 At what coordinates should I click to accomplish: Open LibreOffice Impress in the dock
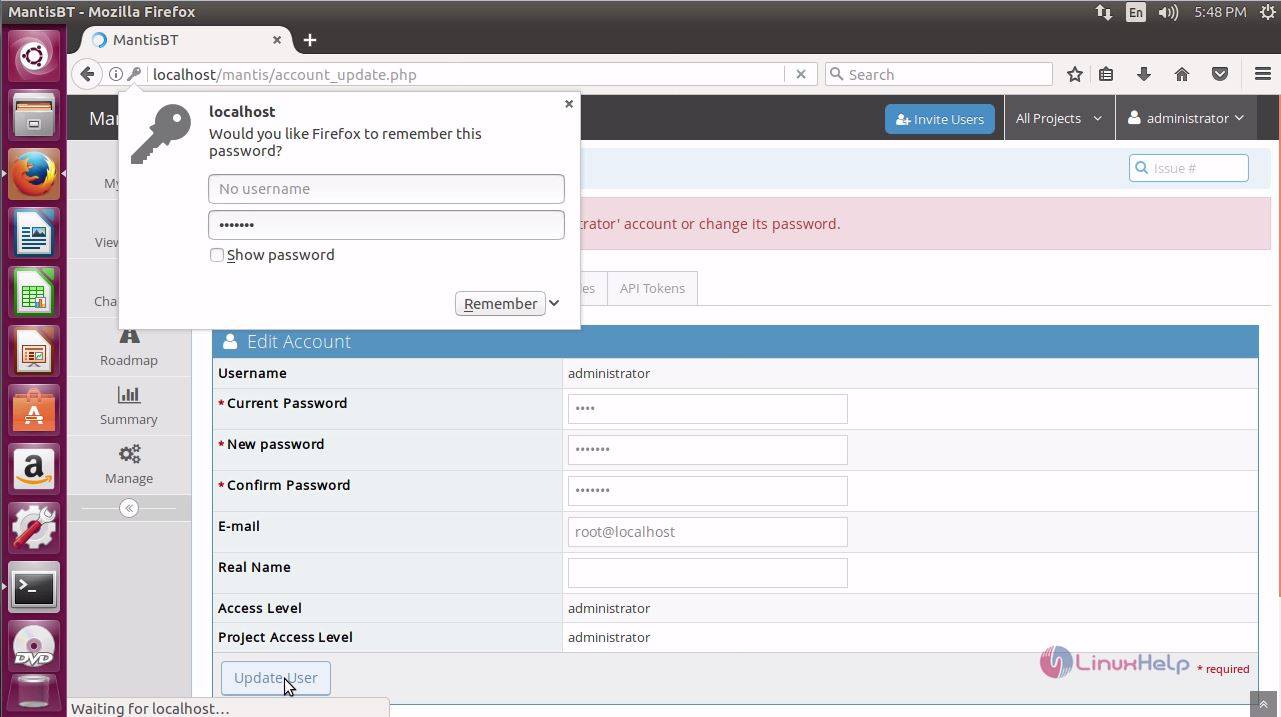[x=34, y=351]
